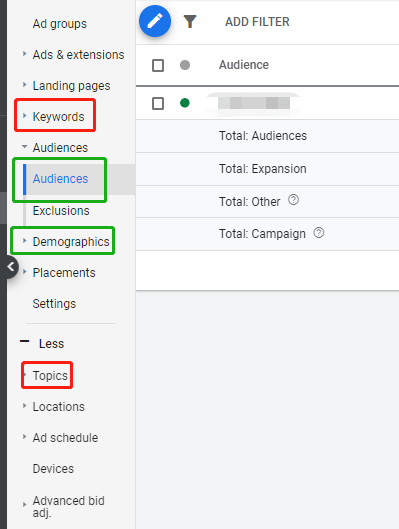Tick the select-all checkbox in the header
The width and height of the screenshot is (399, 529).
158,65
